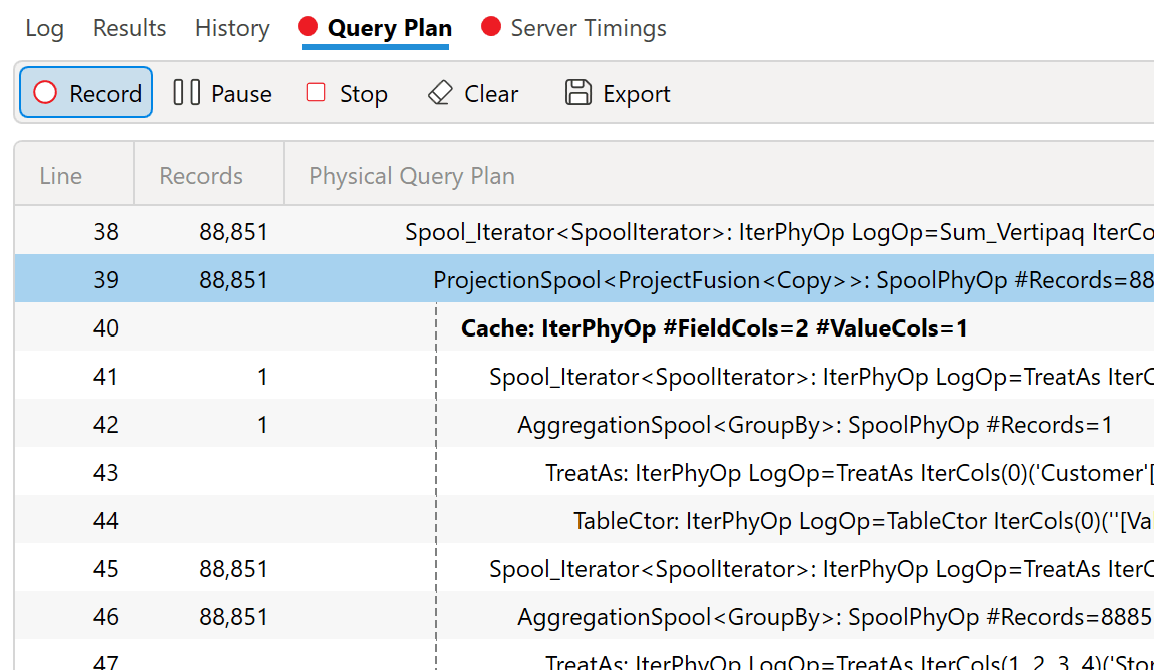
Task: Click the Pause bars icon
Action: tap(186, 93)
